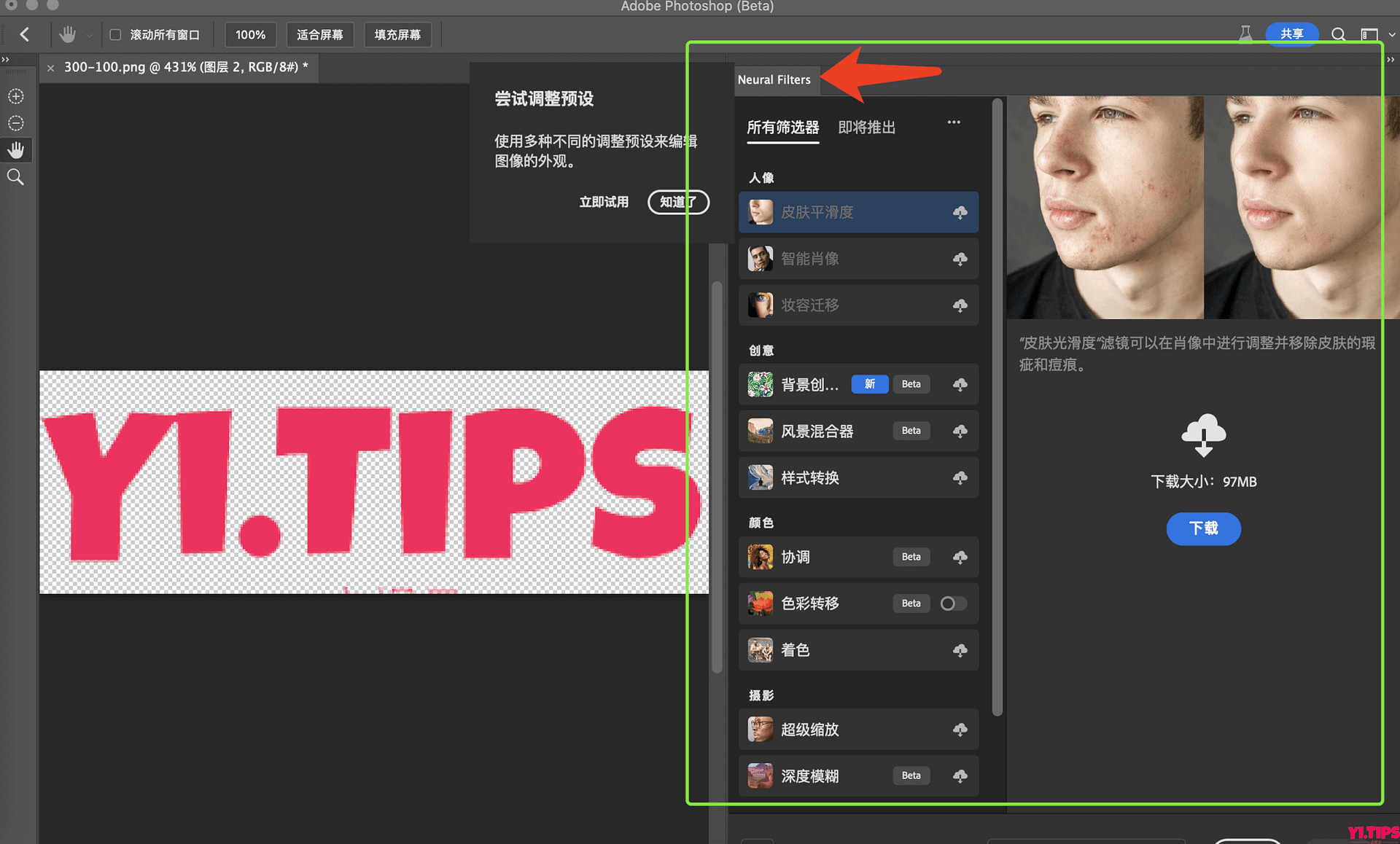Enable the 滚动所有窗口 checkbox
Screen dimensions: 1400x844
[114, 34]
